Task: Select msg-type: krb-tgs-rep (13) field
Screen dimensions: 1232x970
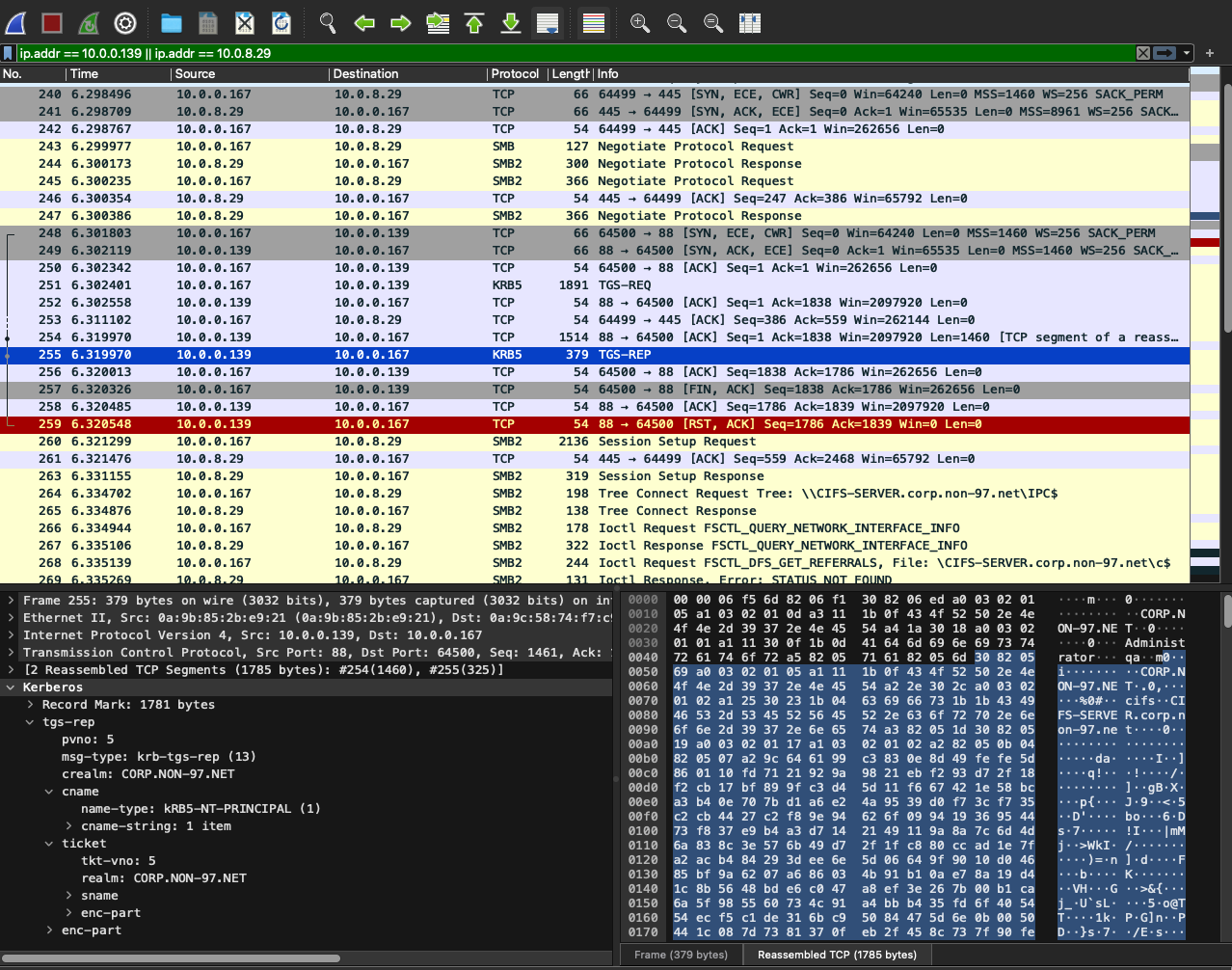Action: (159, 757)
